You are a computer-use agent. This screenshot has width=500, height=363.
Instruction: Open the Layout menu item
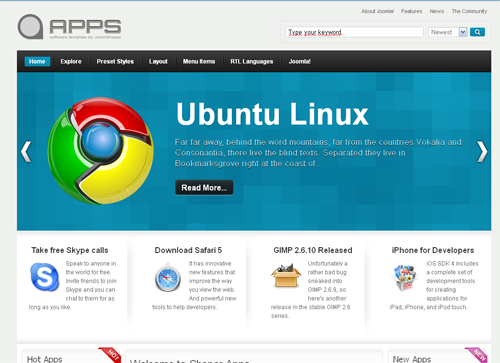coord(158,61)
